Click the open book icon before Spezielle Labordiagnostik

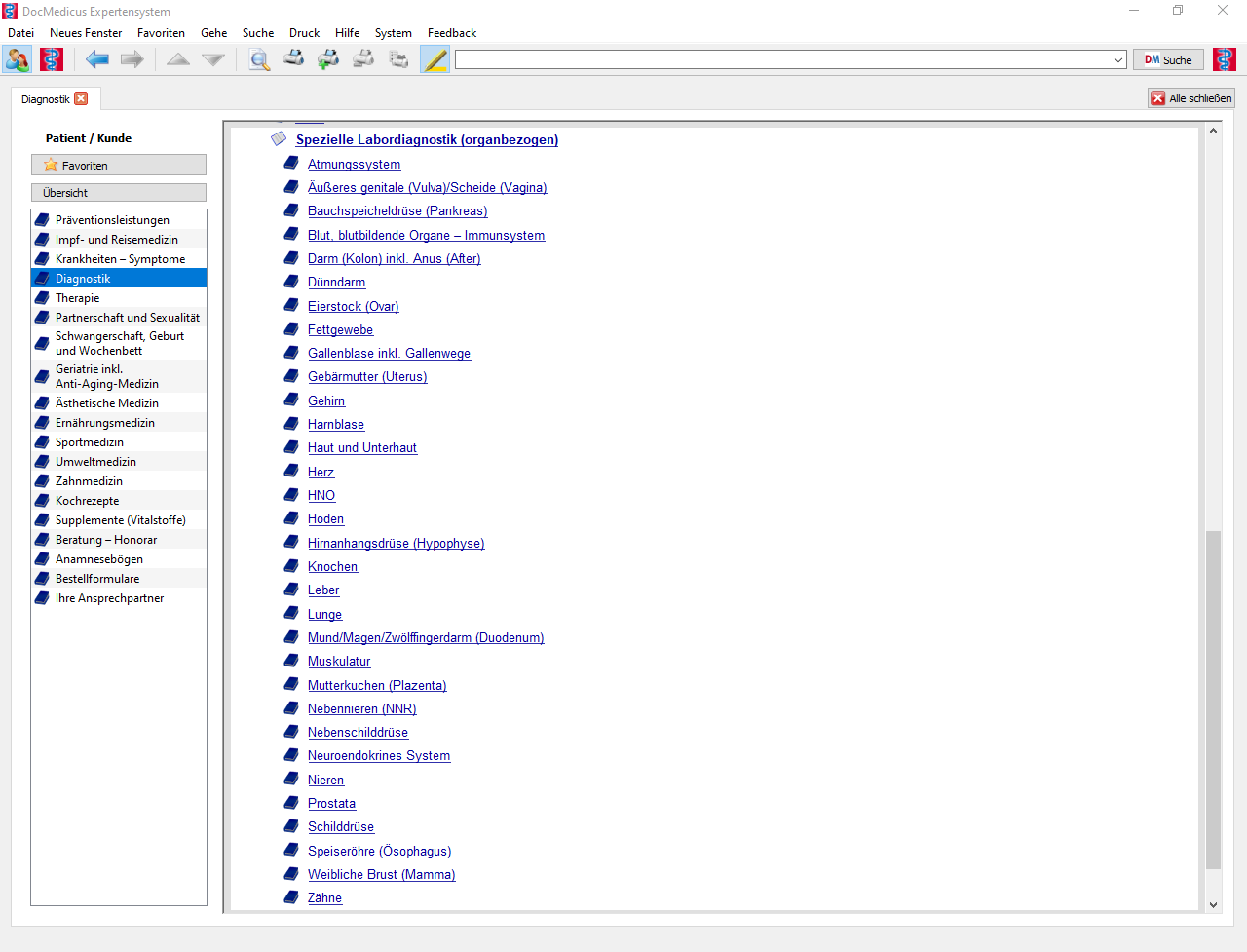[x=279, y=138]
